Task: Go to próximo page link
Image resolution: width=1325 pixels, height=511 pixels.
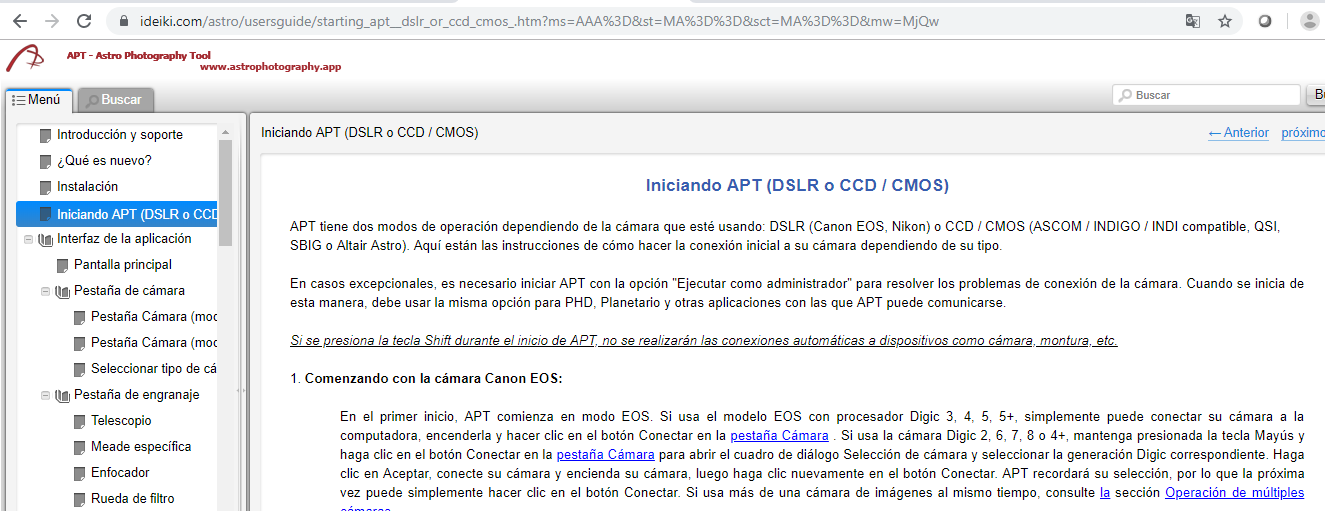Action: pyautogui.click(x=1303, y=133)
